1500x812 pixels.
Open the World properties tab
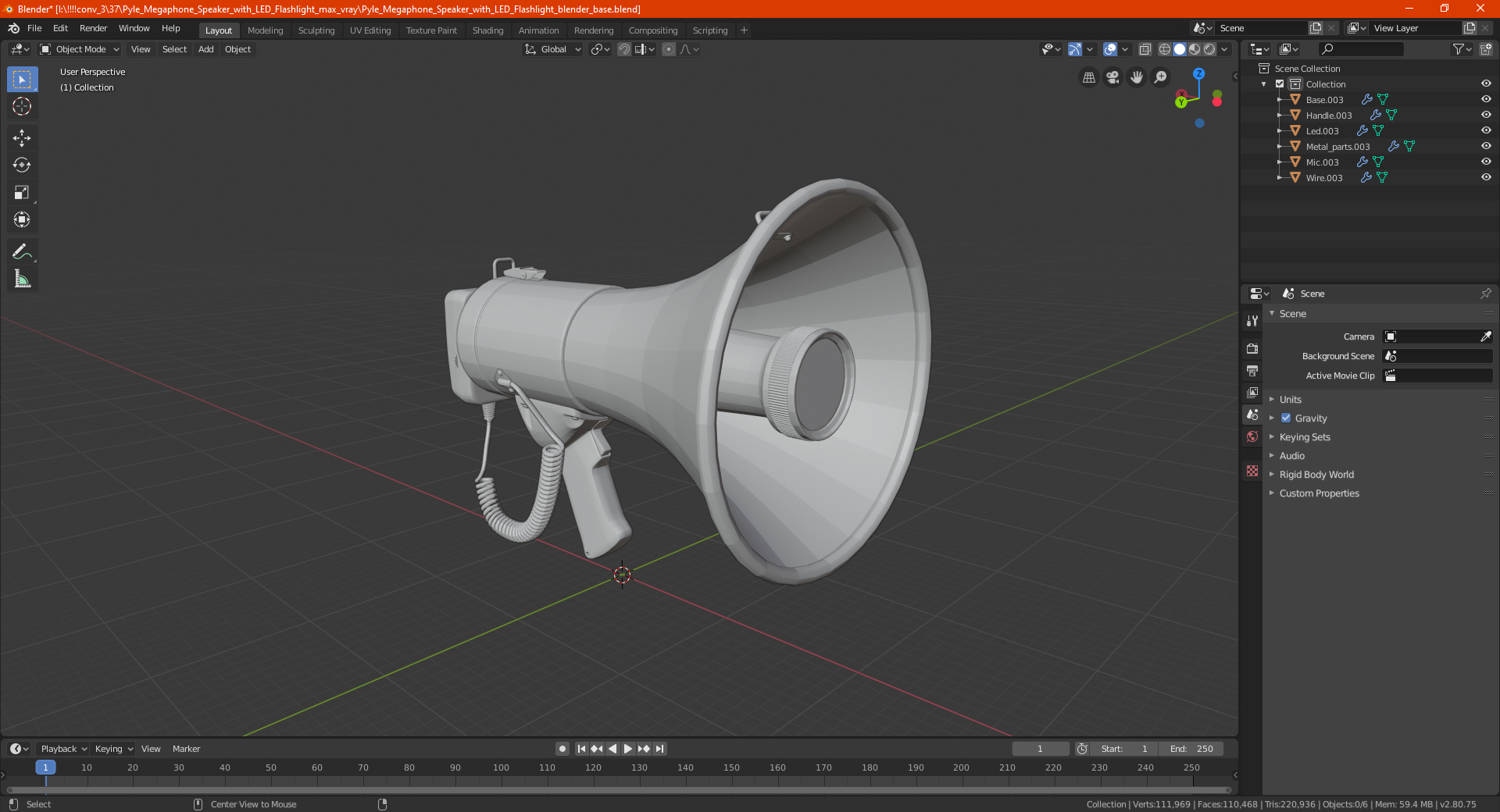pyautogui.click(x=1252, y=436)
